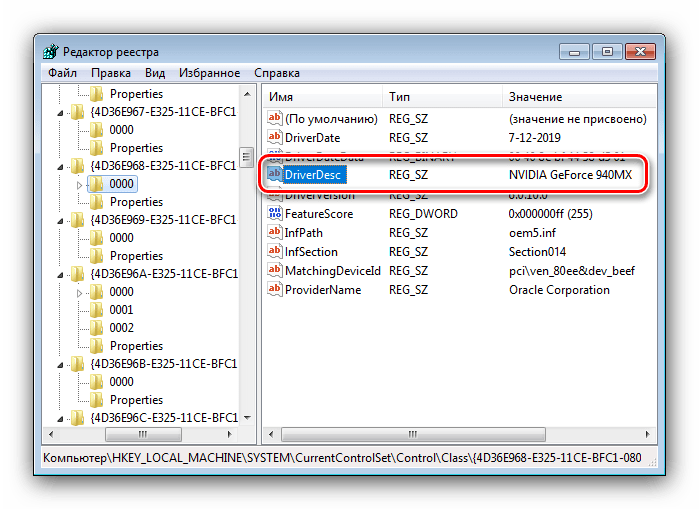Select the FeatureScore value name

319,214
